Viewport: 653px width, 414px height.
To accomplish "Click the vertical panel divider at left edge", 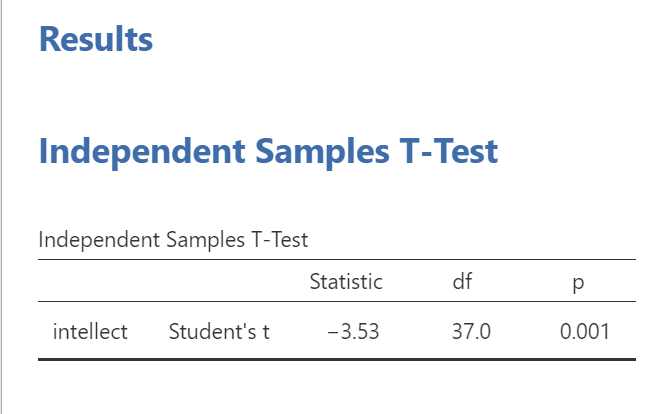I will [x=3, y=200].
